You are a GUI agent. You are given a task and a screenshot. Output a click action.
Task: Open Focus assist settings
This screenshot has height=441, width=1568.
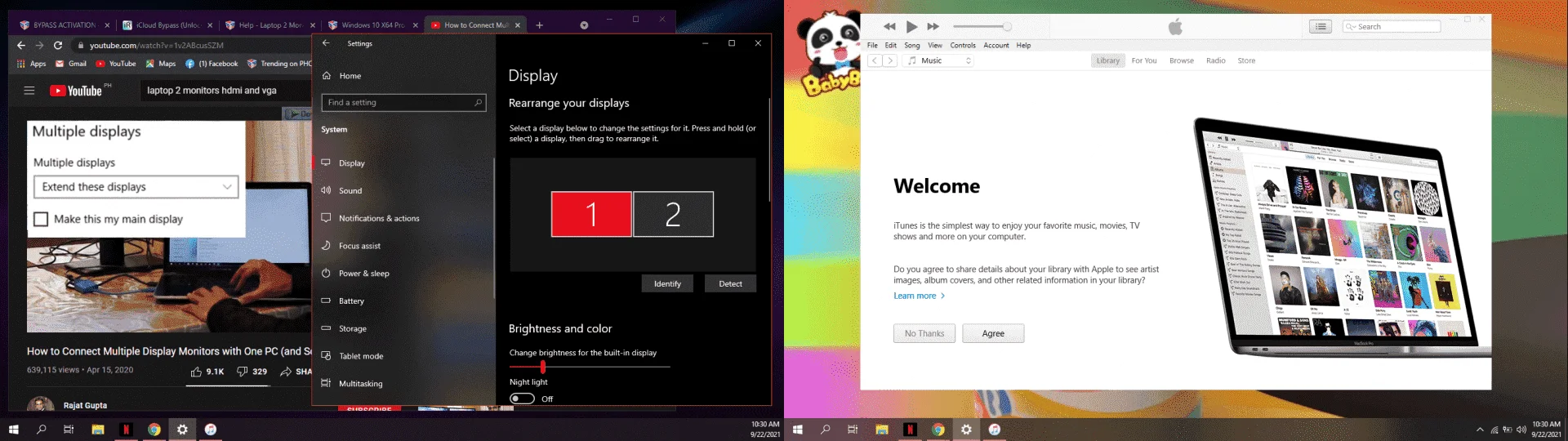click(359, 246)
